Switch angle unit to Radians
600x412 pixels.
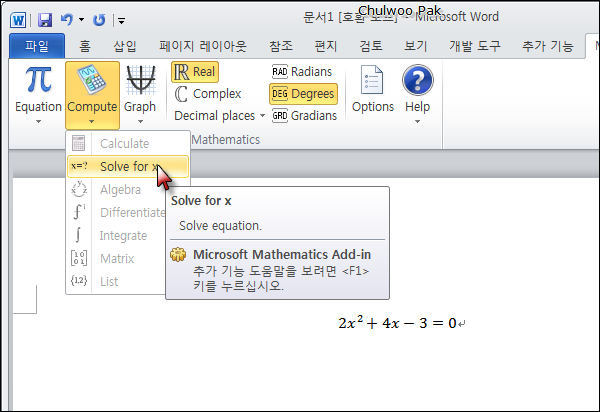(302, 72)
